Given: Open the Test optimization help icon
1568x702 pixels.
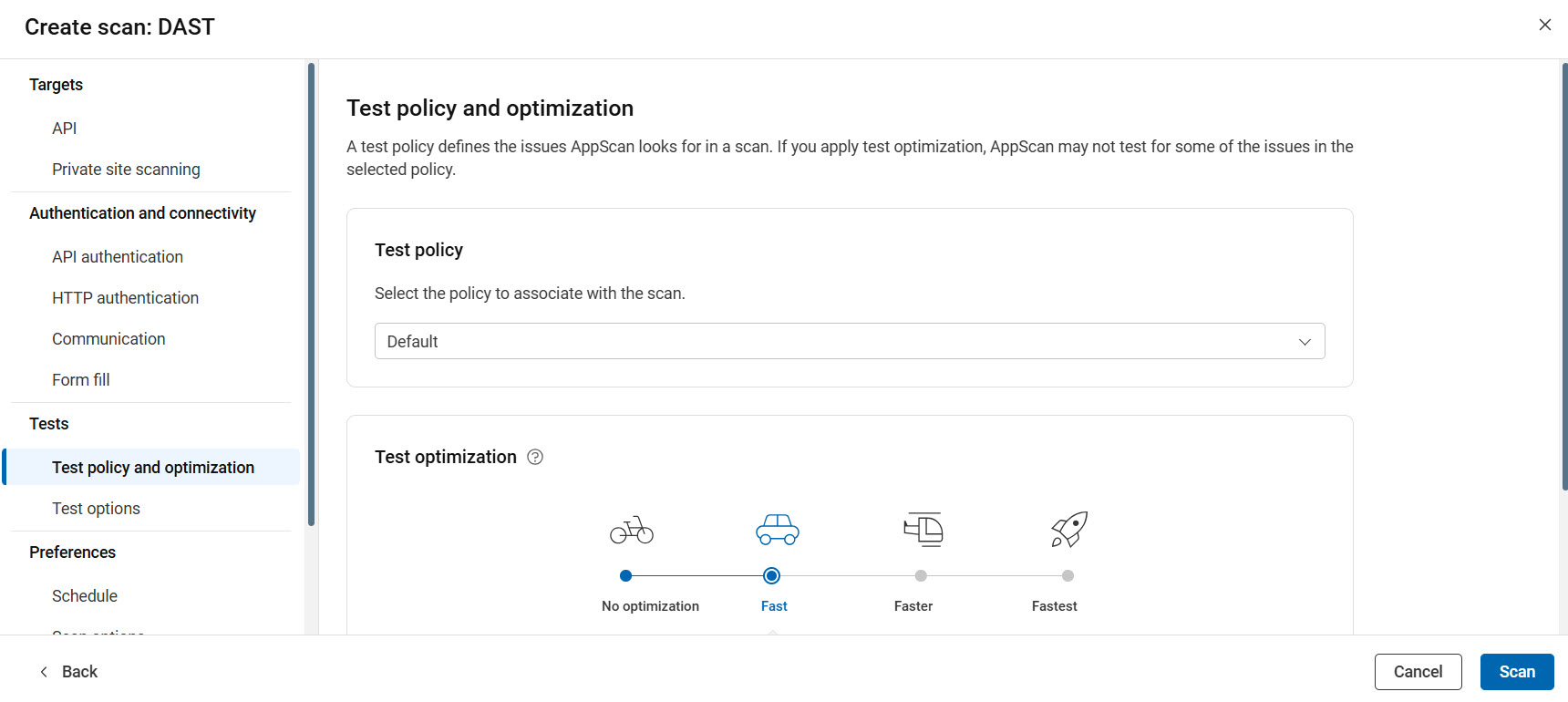Looking at the screenshot, I should pos(535,457).
